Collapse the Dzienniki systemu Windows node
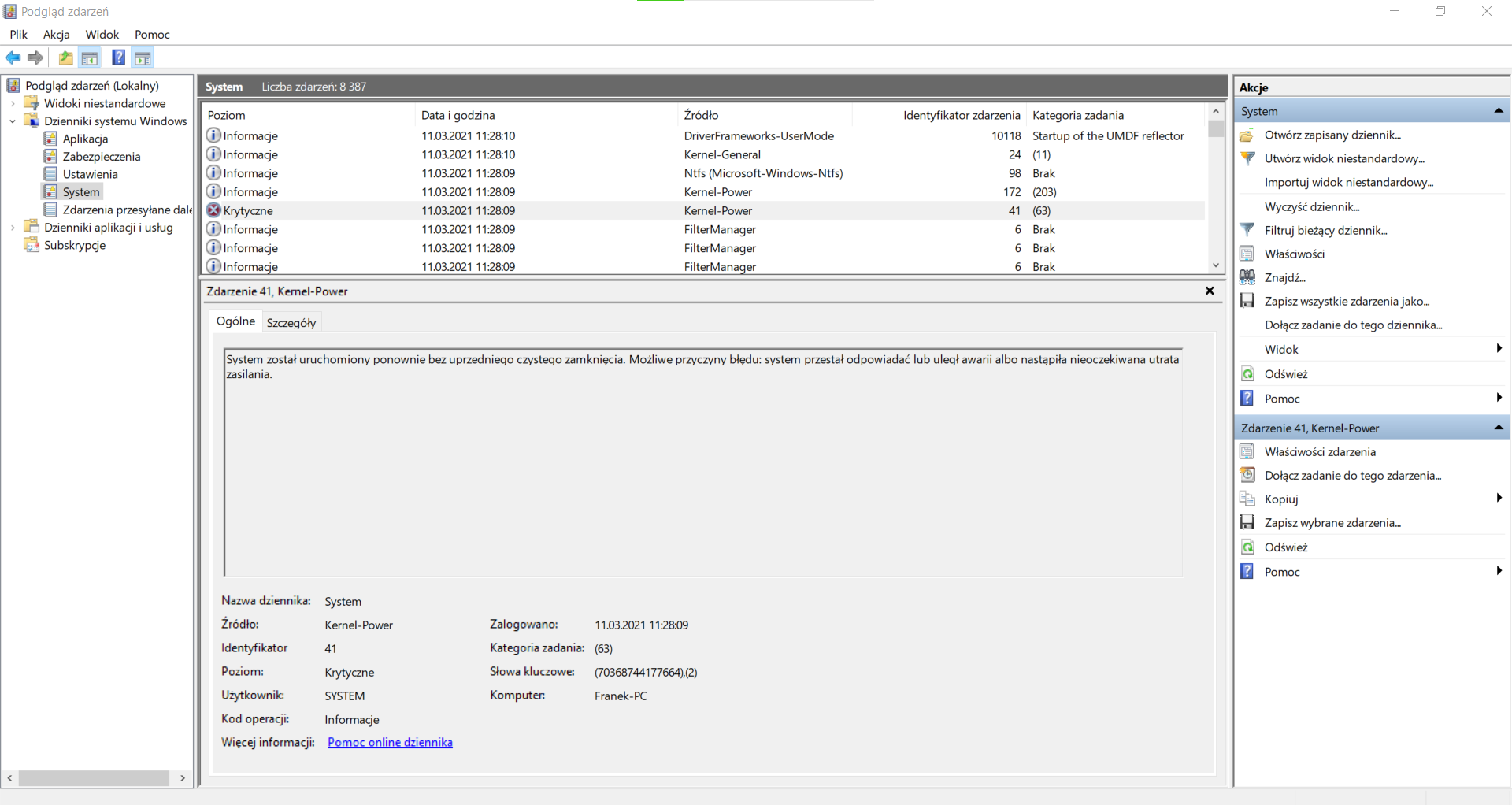This screenshot has width=1512, height=805. coord(13,121)
